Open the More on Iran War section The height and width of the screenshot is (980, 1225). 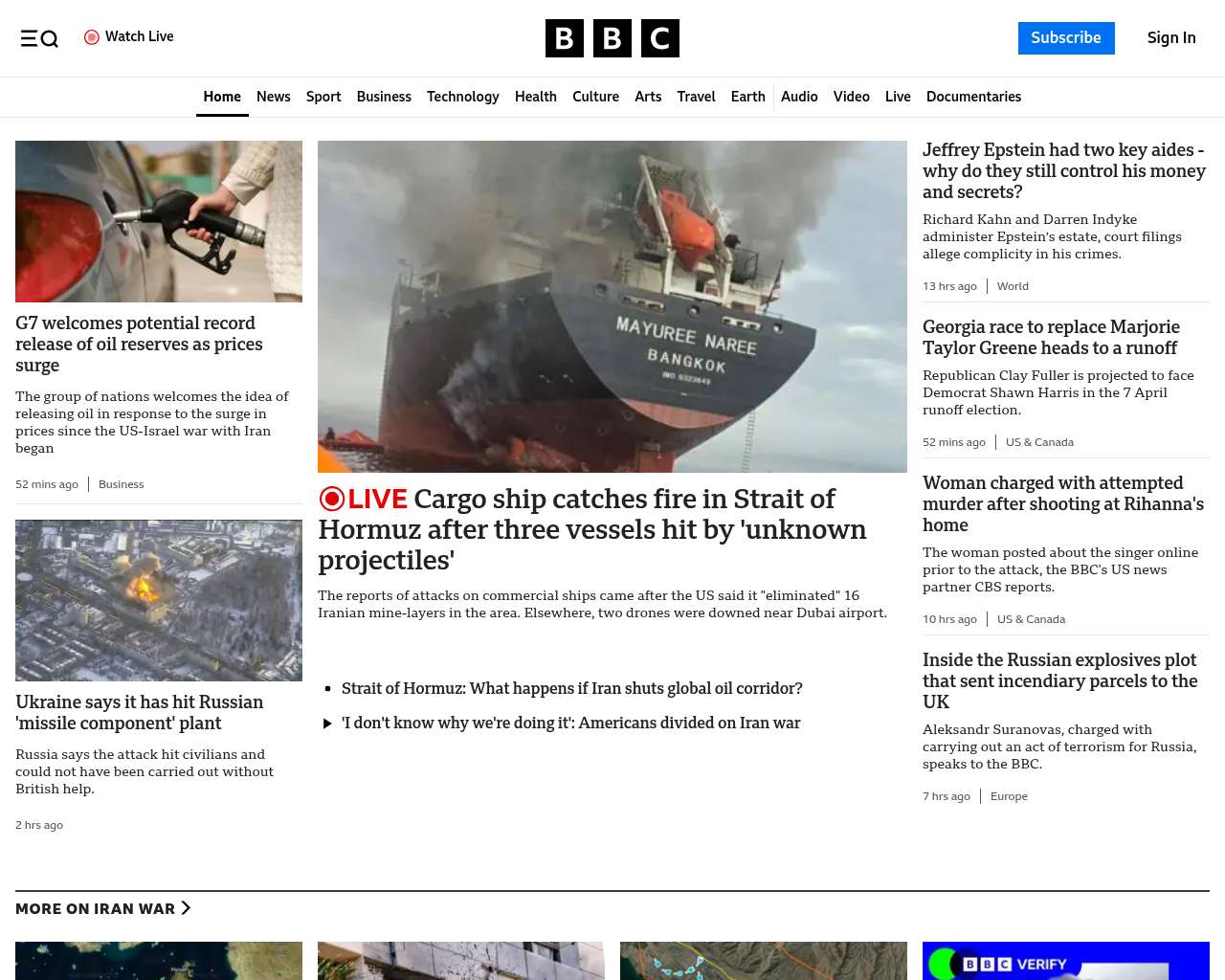tap(102, 908)
